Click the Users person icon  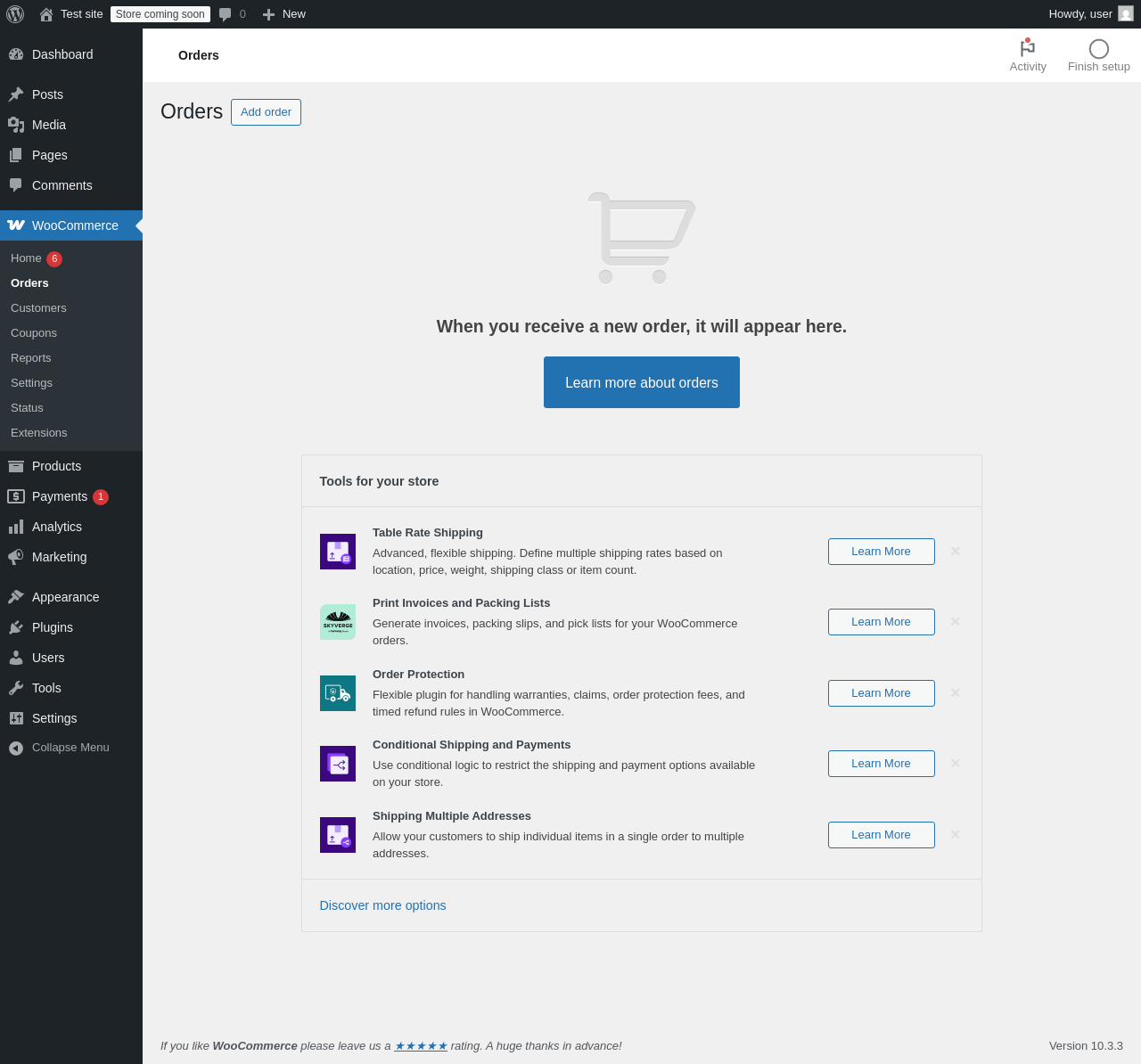click(16, 658)
